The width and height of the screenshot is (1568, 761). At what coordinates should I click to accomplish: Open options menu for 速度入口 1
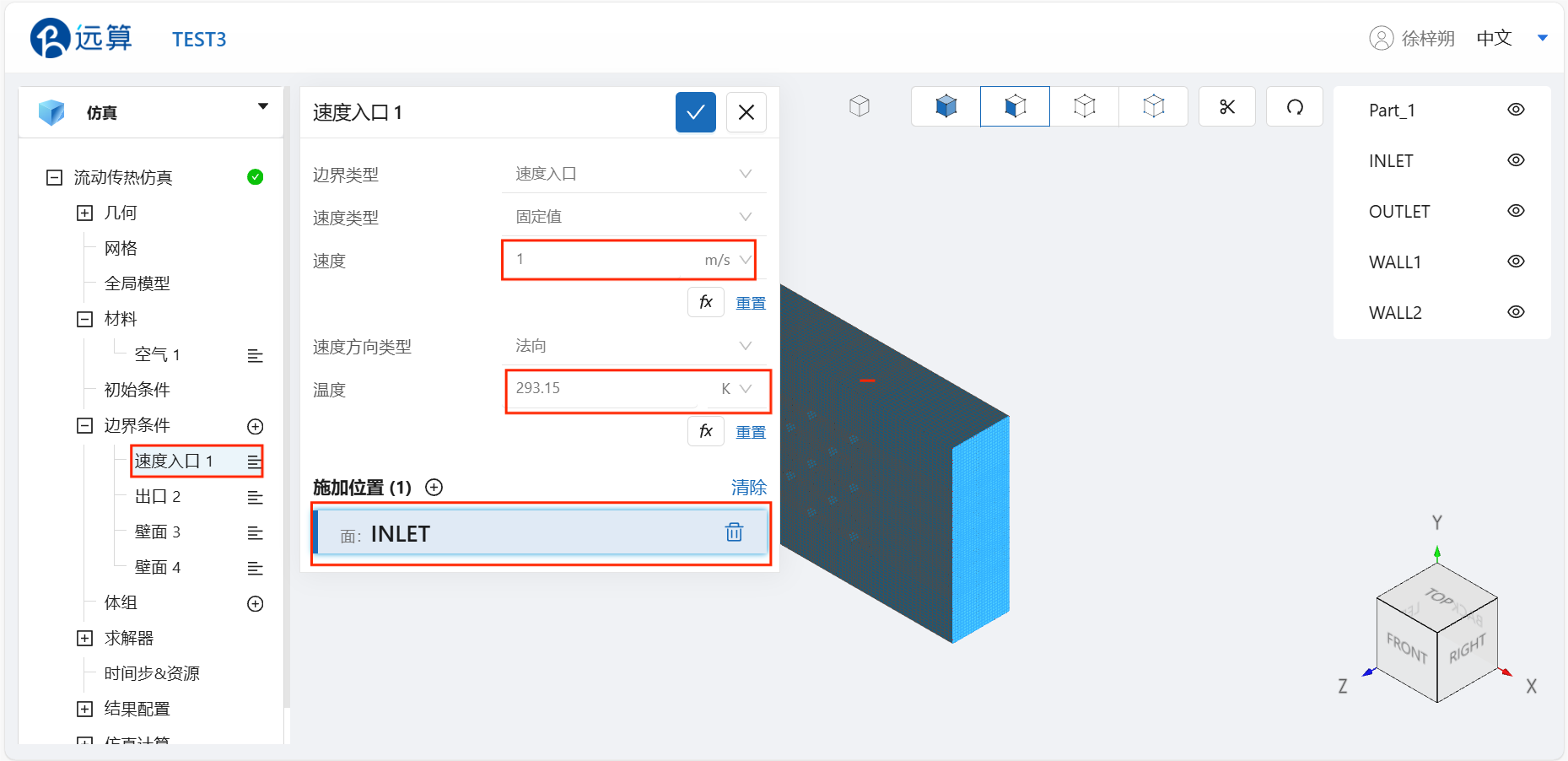pyautogui.click(x=255, y=461)
